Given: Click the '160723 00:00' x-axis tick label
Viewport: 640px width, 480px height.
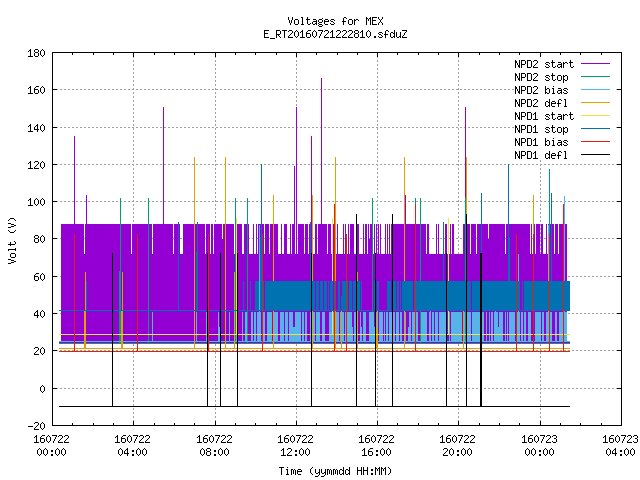Looking at the screenshot, I should tap(539, 446).
